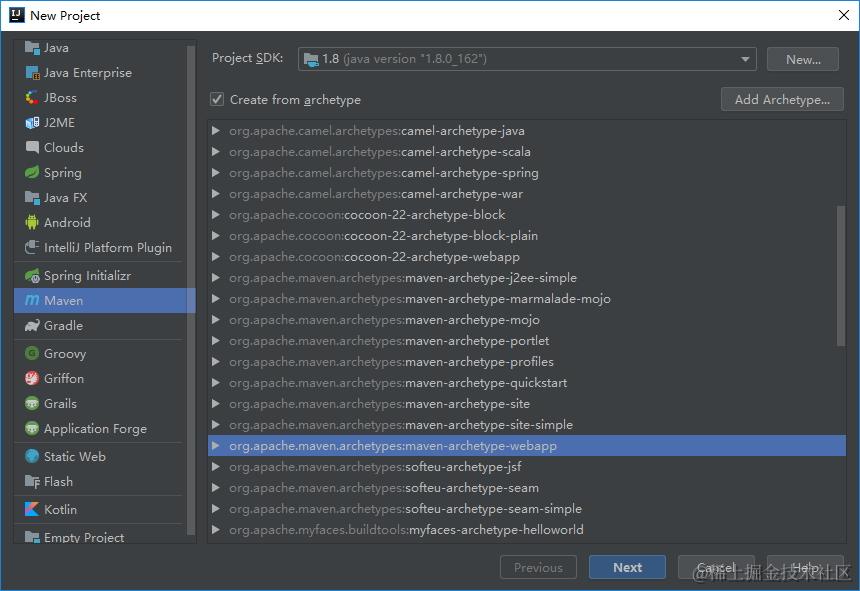860x591 pixels.
Task: Select Kotlin project type
Action: click(x=100, y=509)
